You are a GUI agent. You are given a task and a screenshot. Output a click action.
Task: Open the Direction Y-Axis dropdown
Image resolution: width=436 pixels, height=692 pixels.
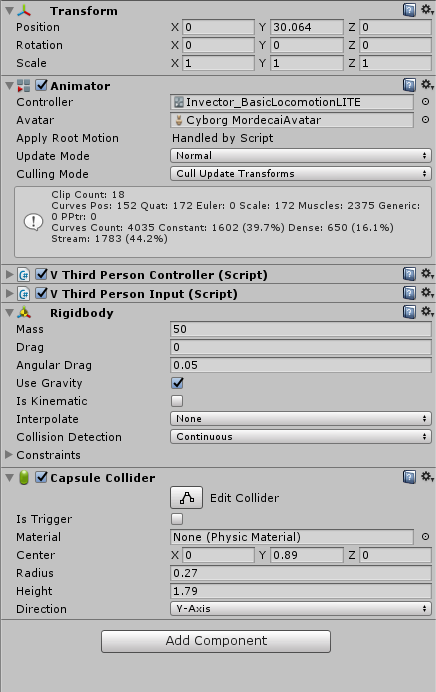point(301,609)
